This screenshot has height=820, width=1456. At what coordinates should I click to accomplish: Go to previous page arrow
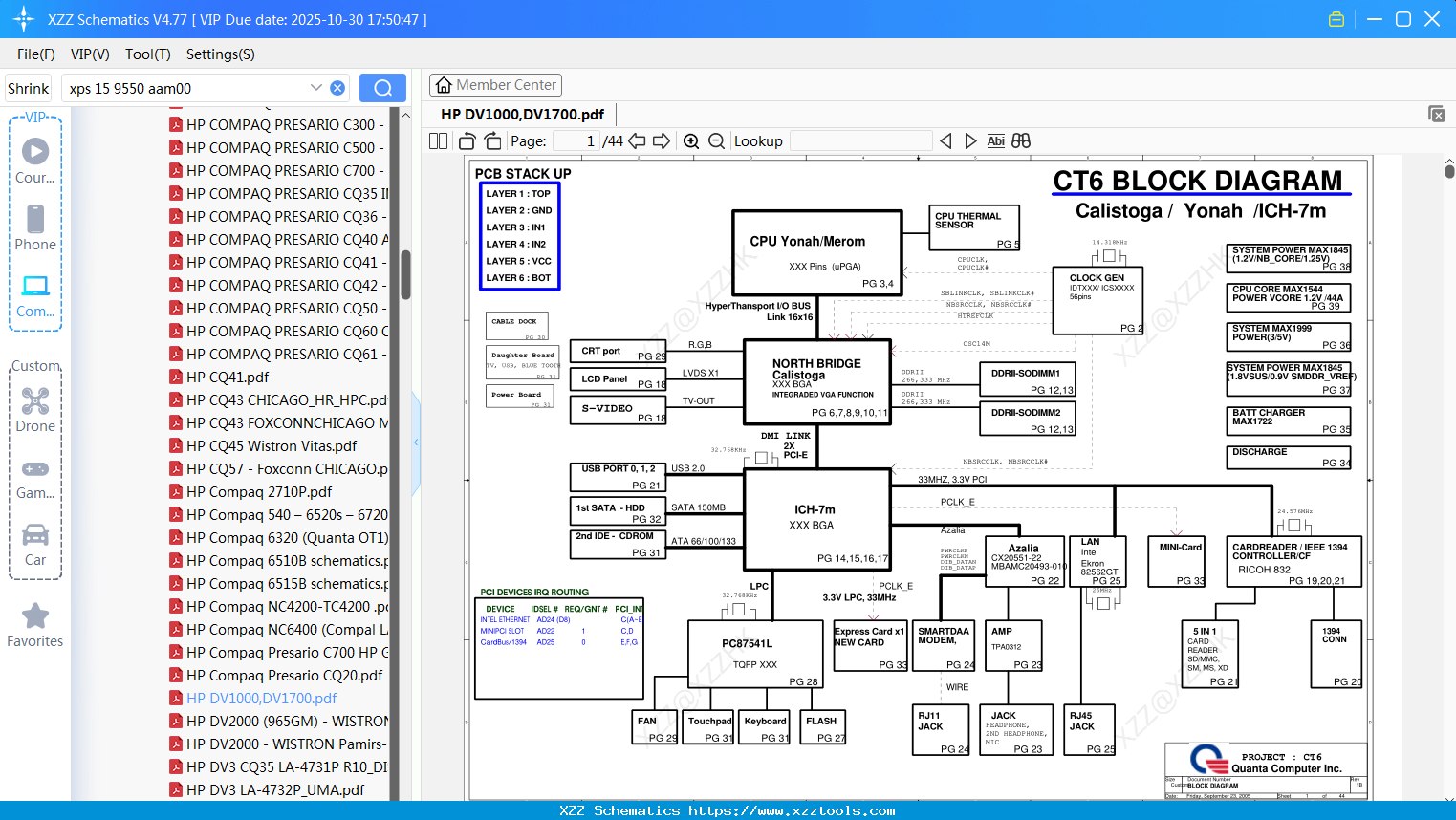tap(637, 140)
